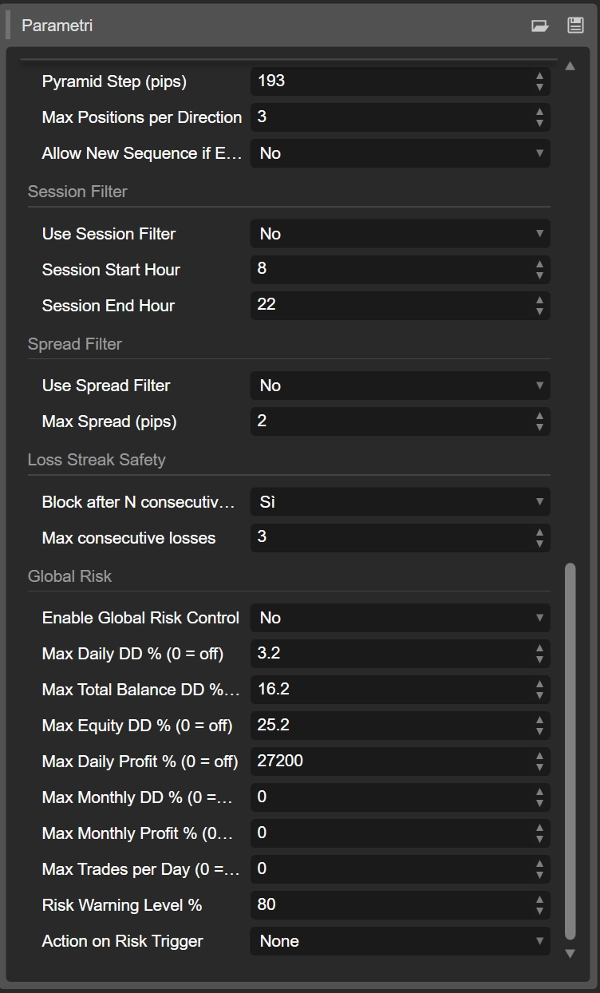Open Enable Global Risk Control dropdown

[x=399, y=618]
